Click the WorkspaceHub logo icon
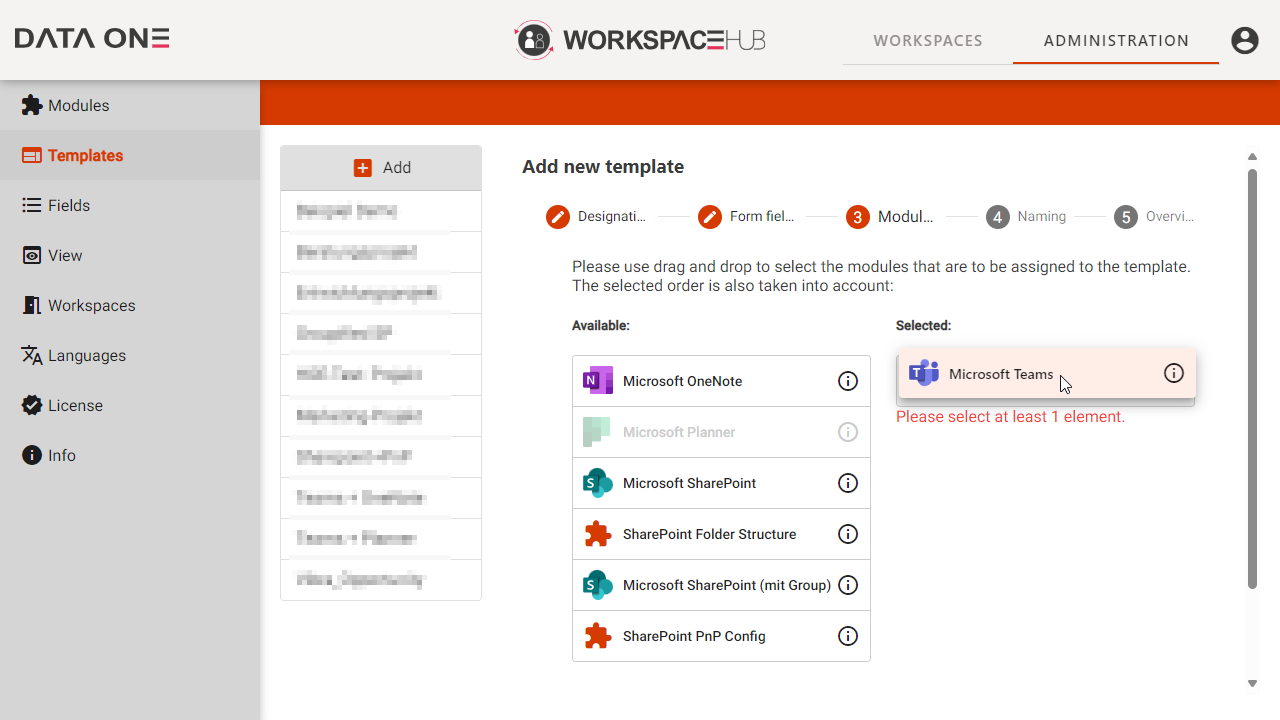Screen dimensions: 1280x720 tap(534, 40)
